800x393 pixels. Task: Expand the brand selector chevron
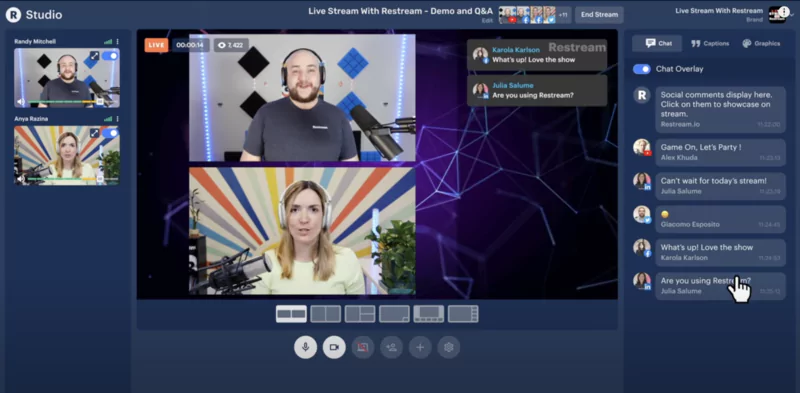click(792, 15)
